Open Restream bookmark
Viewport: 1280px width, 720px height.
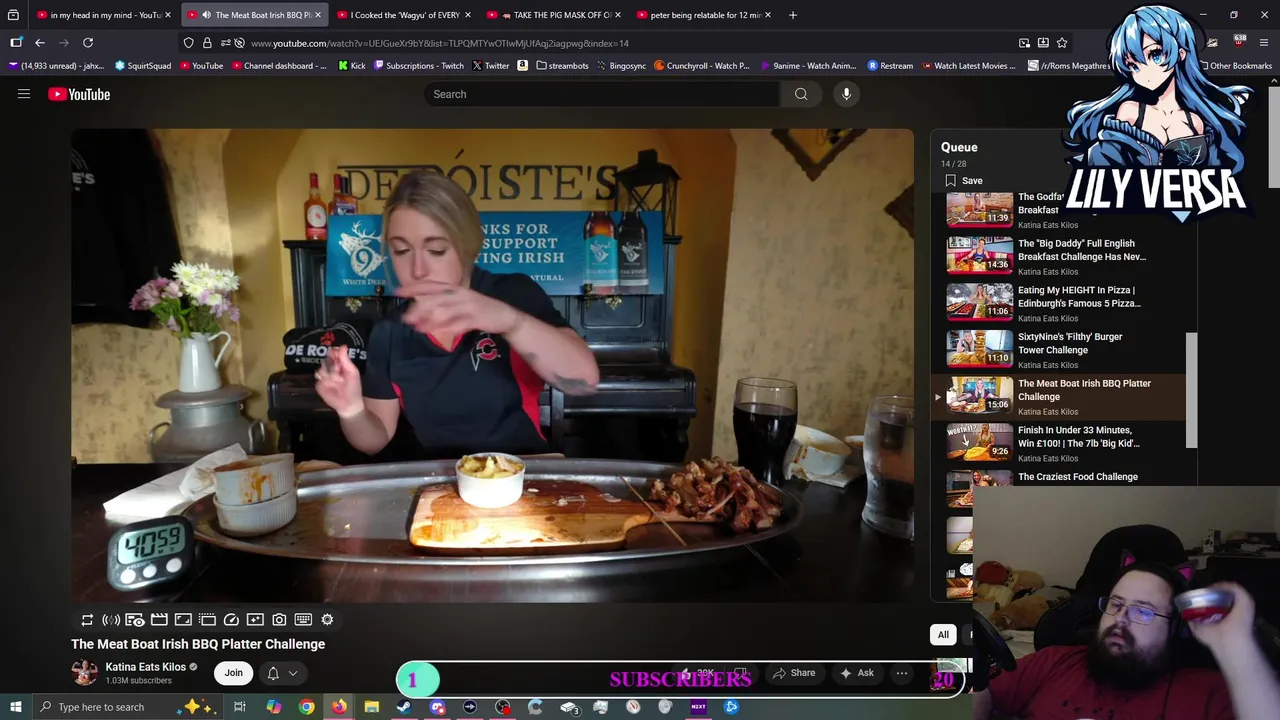tap(890, 66)
